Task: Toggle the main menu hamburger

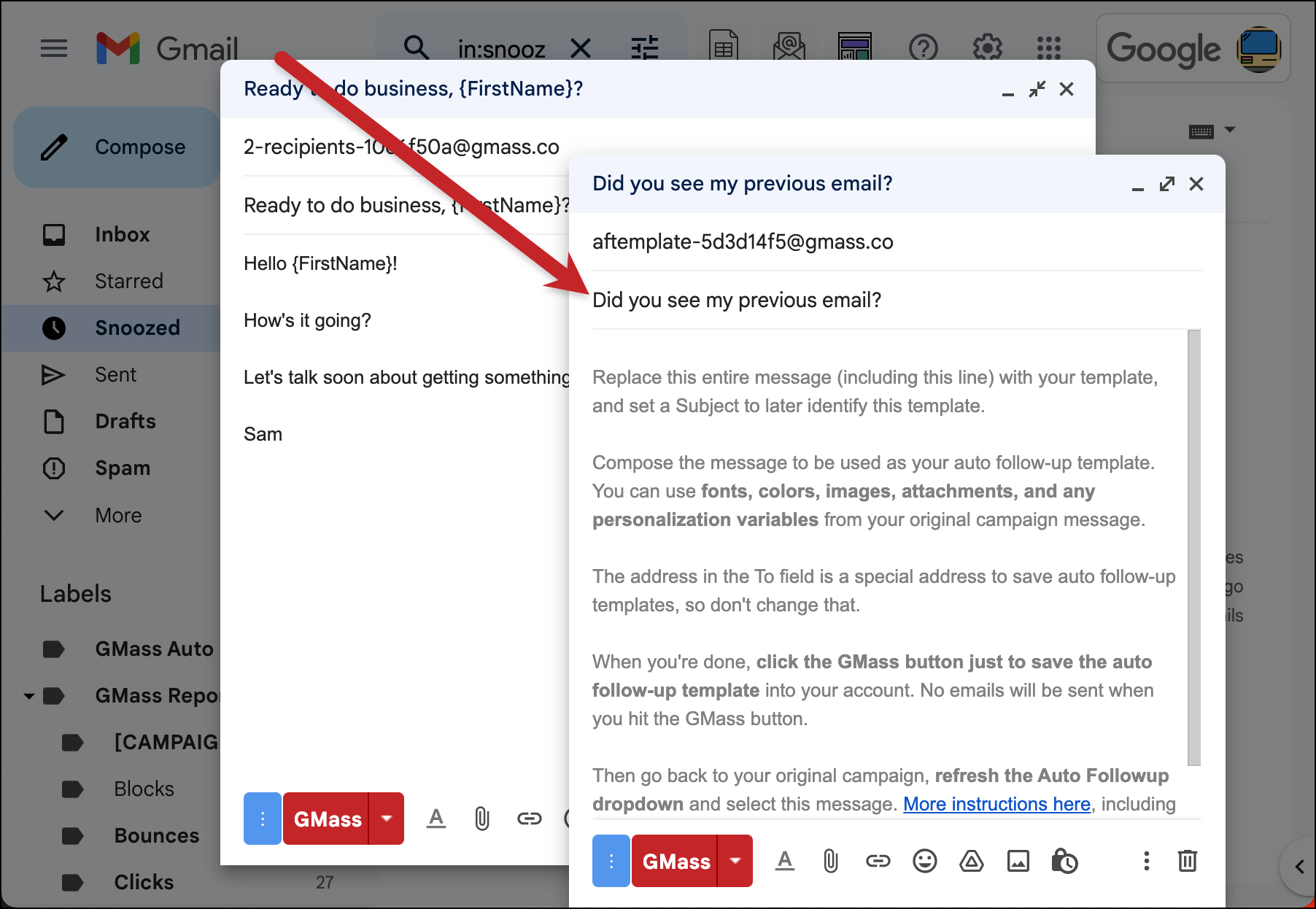Action: [x=54, y=49]
